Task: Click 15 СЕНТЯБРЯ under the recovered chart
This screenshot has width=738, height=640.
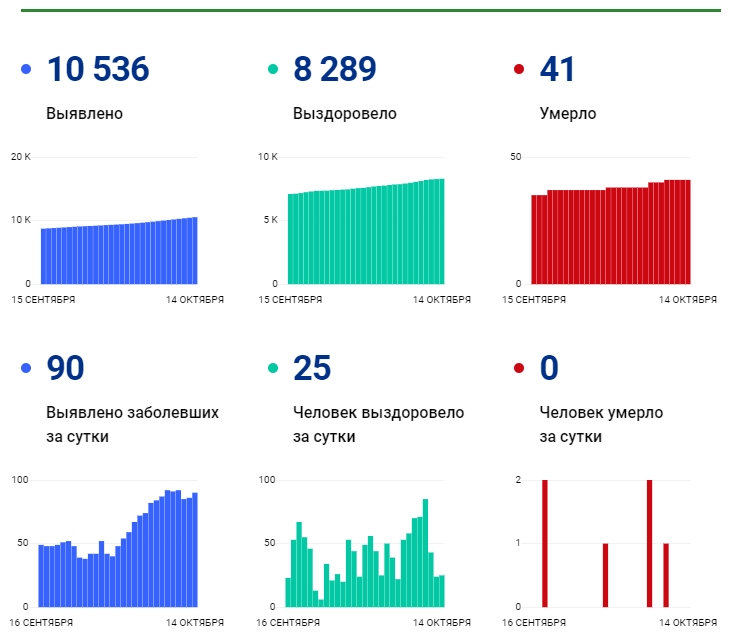Action: coord(290,300)
